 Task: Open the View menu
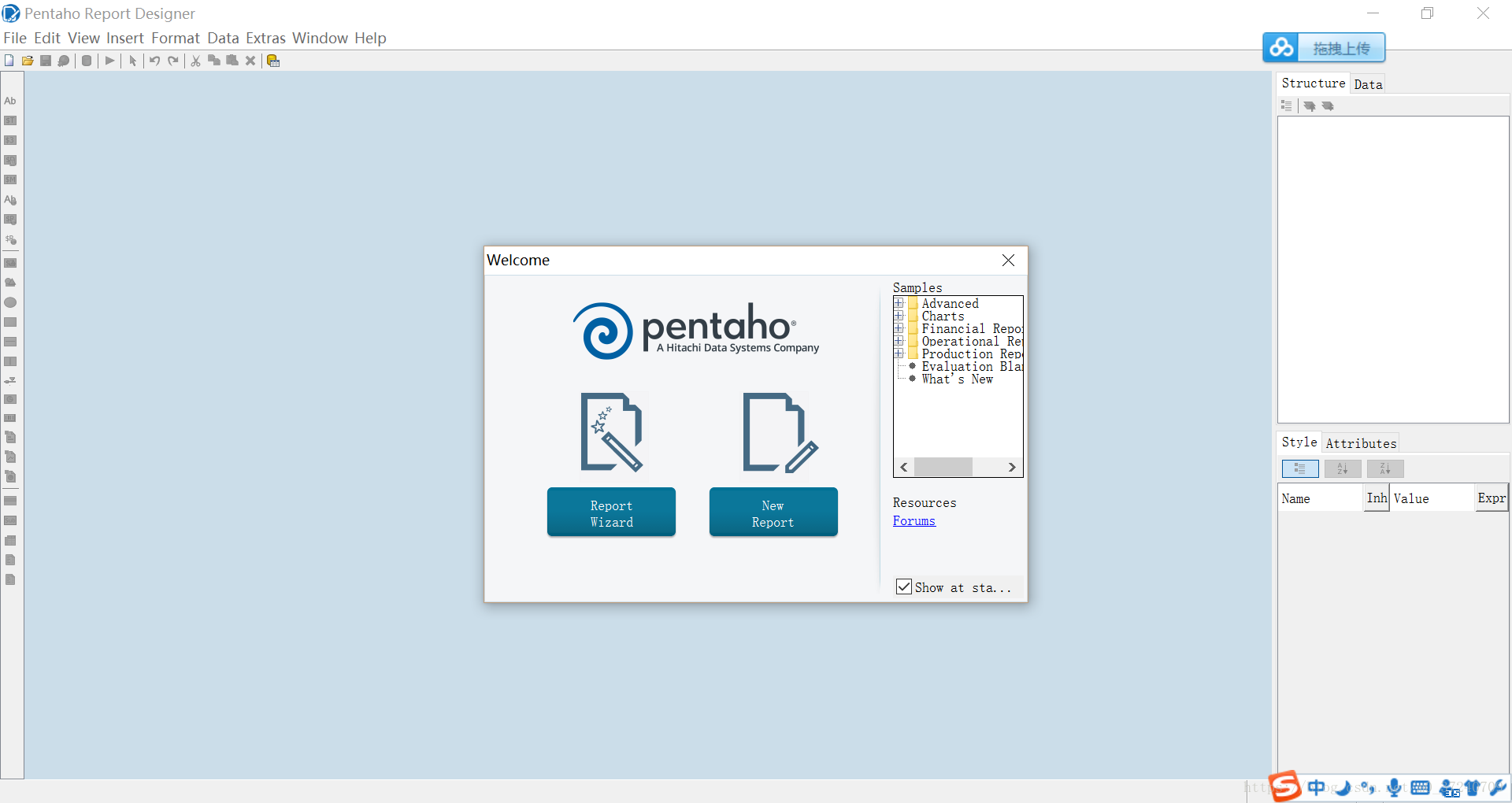[x=83, y=38]
